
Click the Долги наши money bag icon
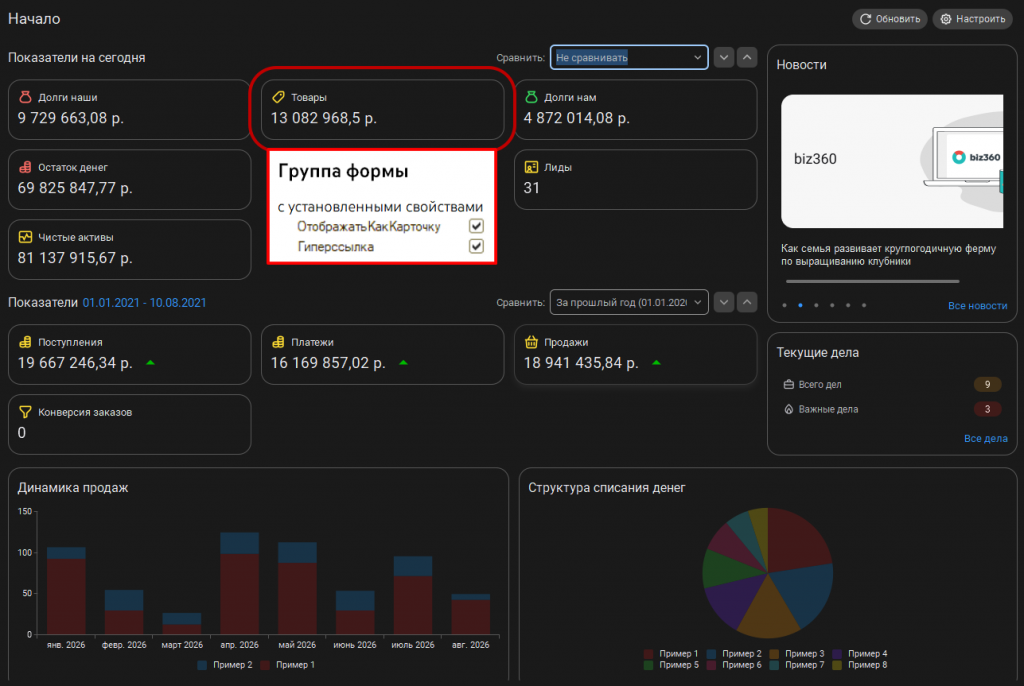coord(25,97)
